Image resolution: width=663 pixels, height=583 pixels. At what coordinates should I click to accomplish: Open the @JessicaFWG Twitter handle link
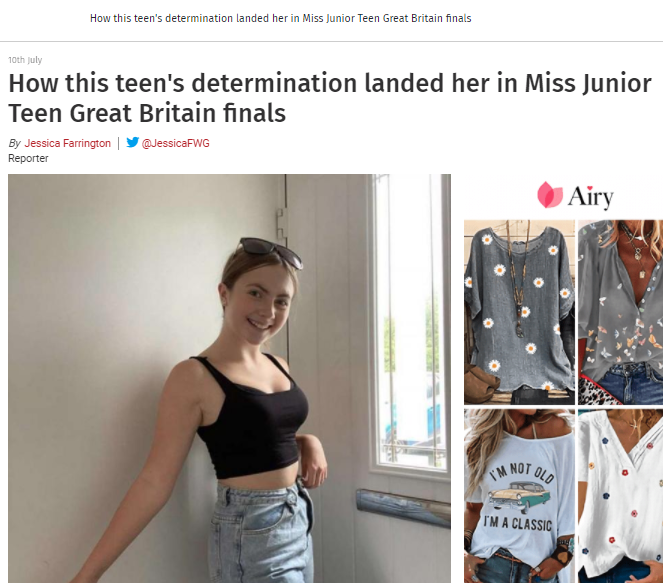click(175, 143)
